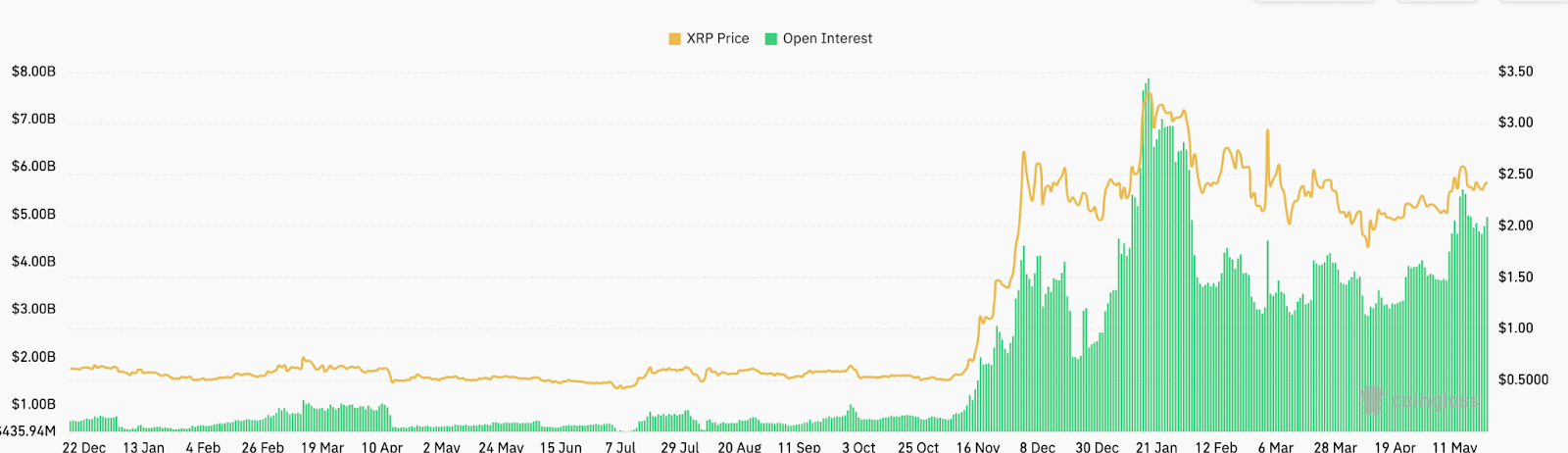1568x453 pixels.
Task: Click the 19 Mar date label
Action: click(322, 447)
